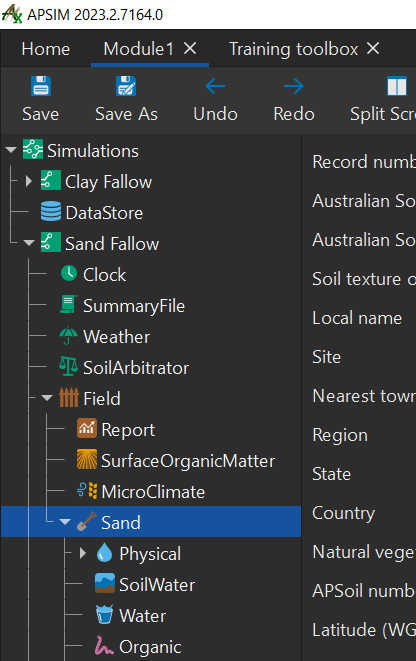Close the Training toolbox tab
The width and height of the screenshot is (416, 661).
pyautogui.click(x=373, y=48)
